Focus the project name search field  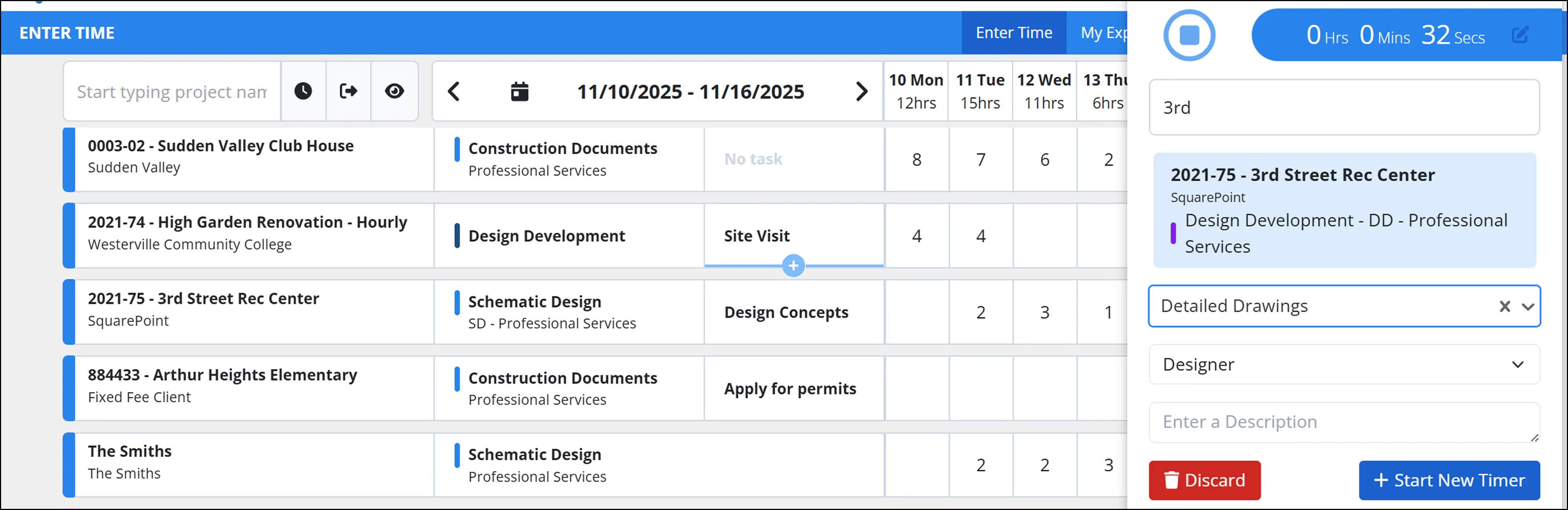pos(172,92)
